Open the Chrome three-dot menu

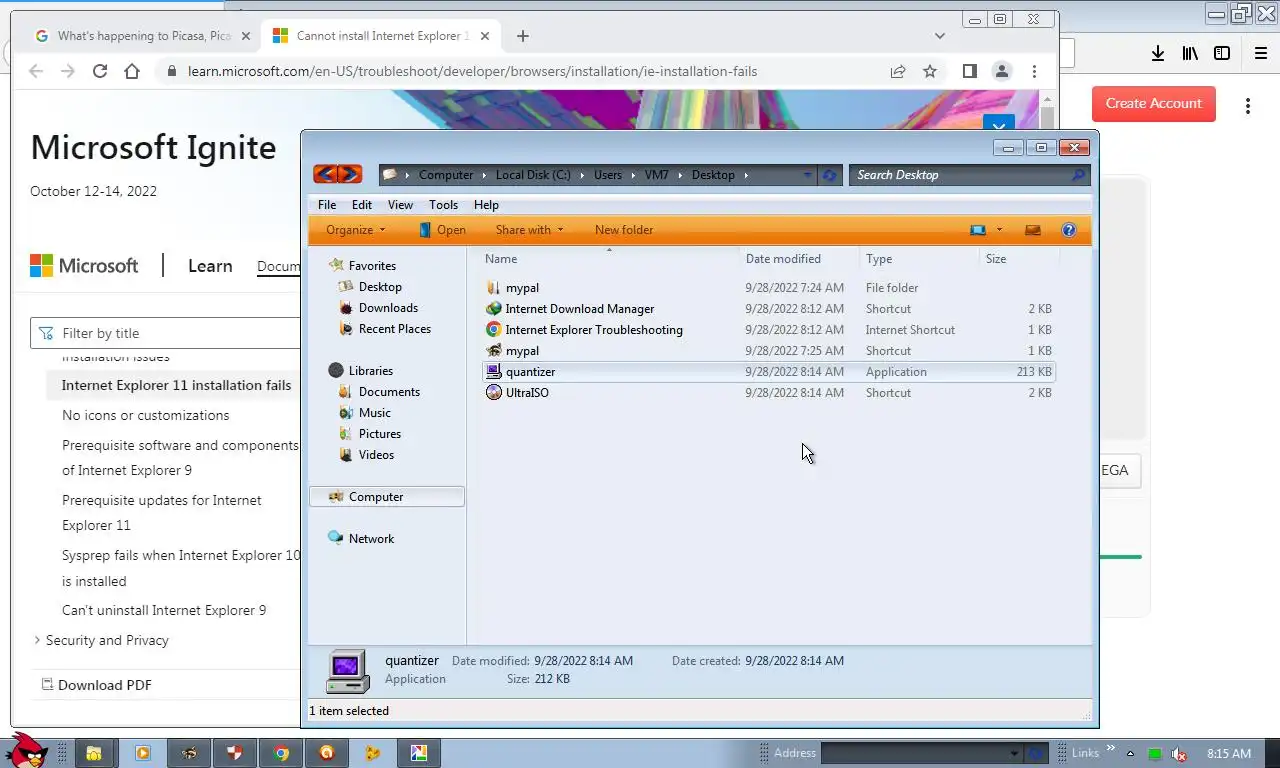[x=1034, y=71]
